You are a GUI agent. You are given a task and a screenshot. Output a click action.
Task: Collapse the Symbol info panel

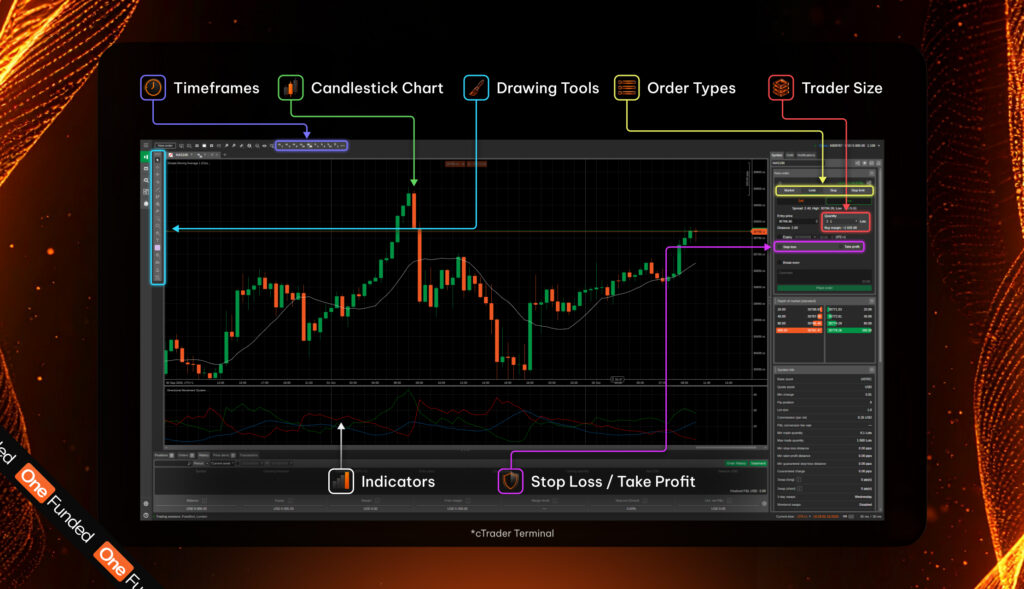[x=871, y=370]
